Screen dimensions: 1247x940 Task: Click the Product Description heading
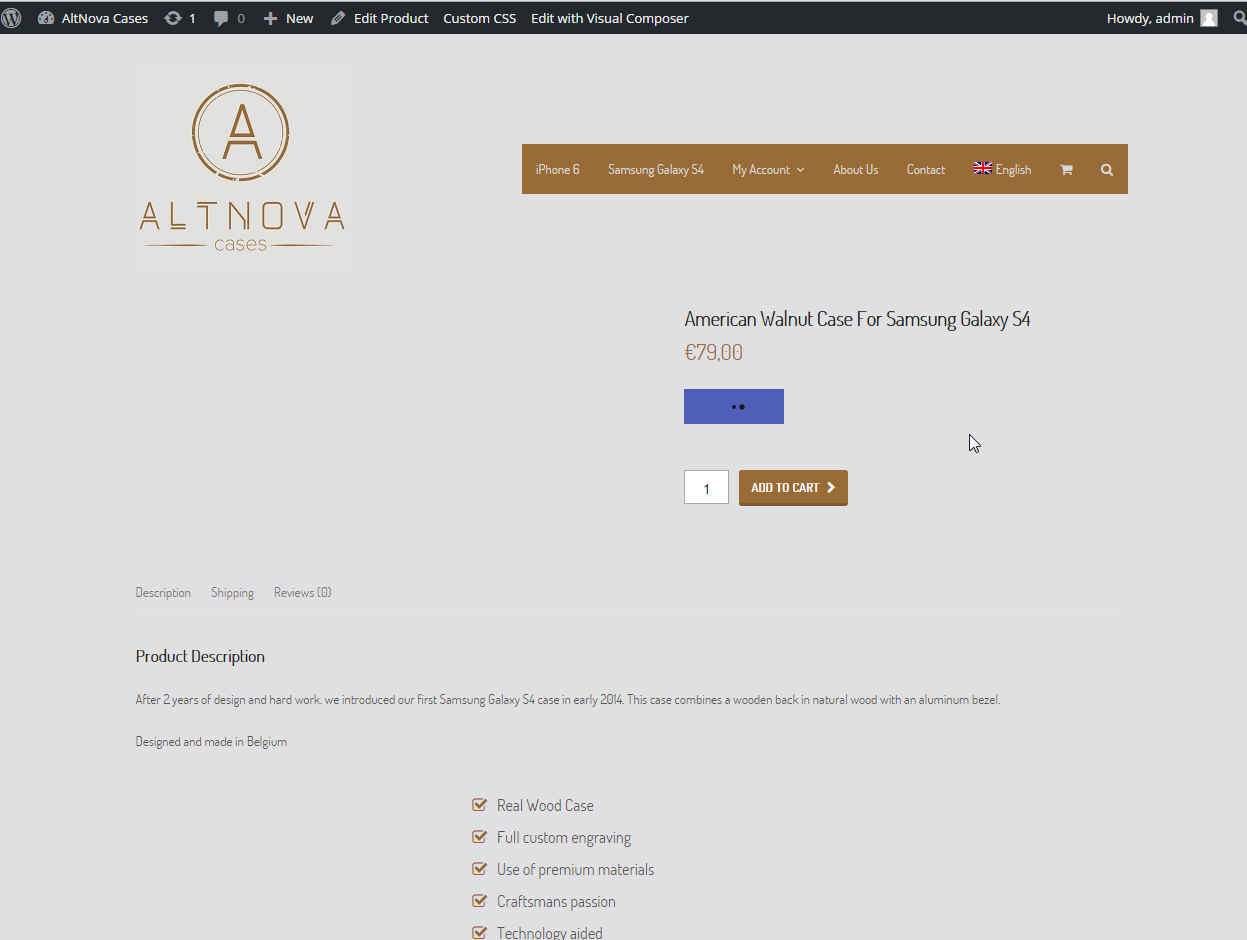200,656
